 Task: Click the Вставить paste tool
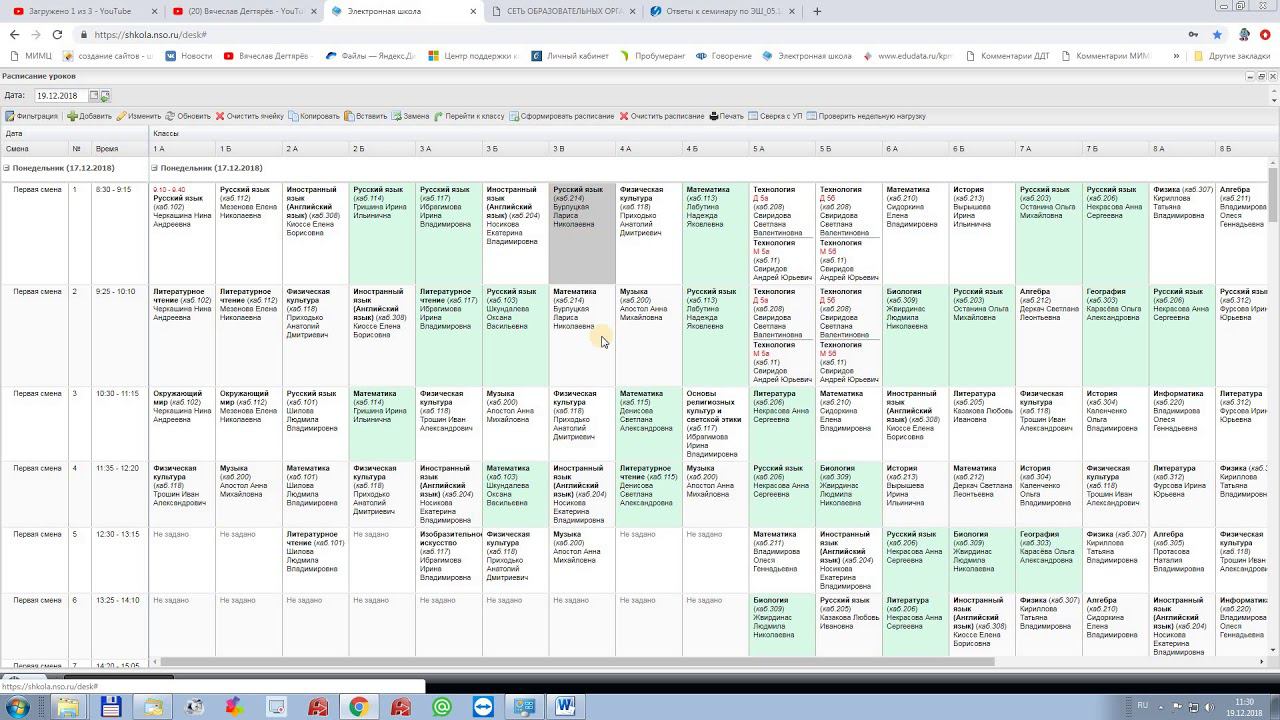coord(366,116)
